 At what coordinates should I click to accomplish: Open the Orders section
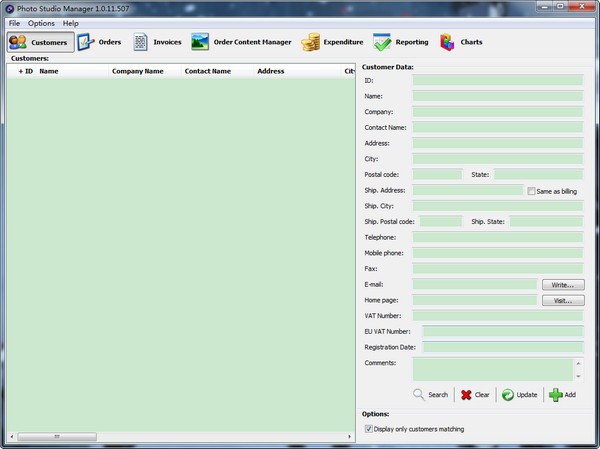click(x=99, y=42)
